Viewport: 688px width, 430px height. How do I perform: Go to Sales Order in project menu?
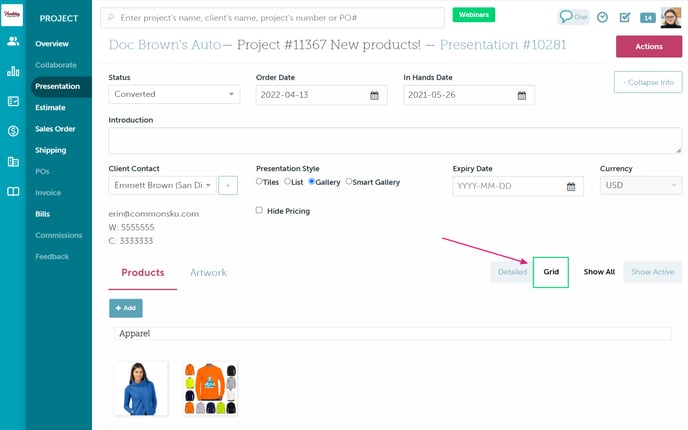point(55,129)
